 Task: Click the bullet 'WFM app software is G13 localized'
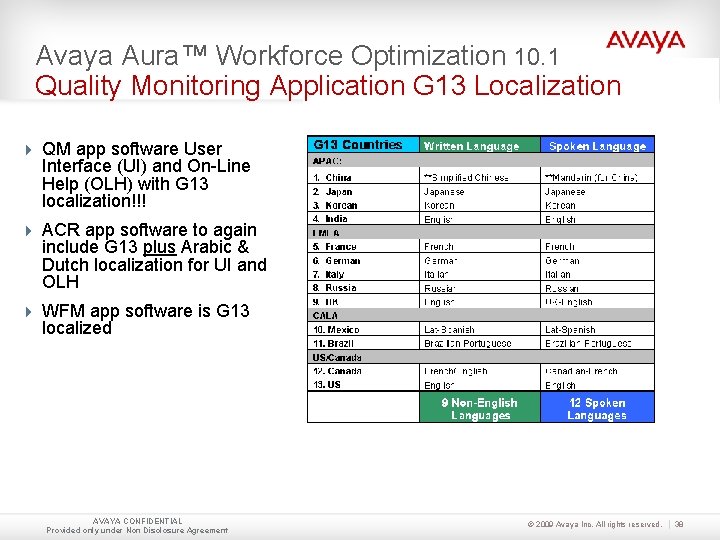tap(146, 319)
